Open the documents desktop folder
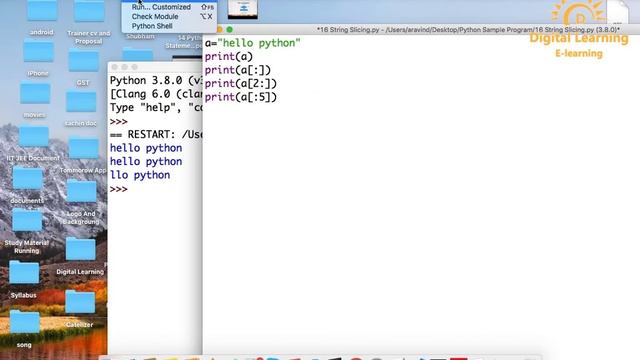This screenshot has height=360, width=640. [x=27, y=178]
